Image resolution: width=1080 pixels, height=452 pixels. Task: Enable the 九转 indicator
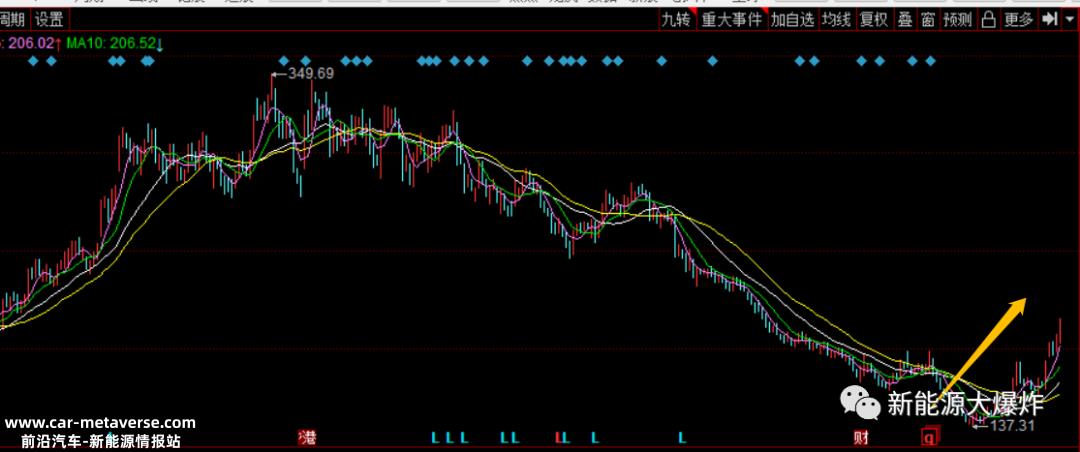click(x=676, y=20)
